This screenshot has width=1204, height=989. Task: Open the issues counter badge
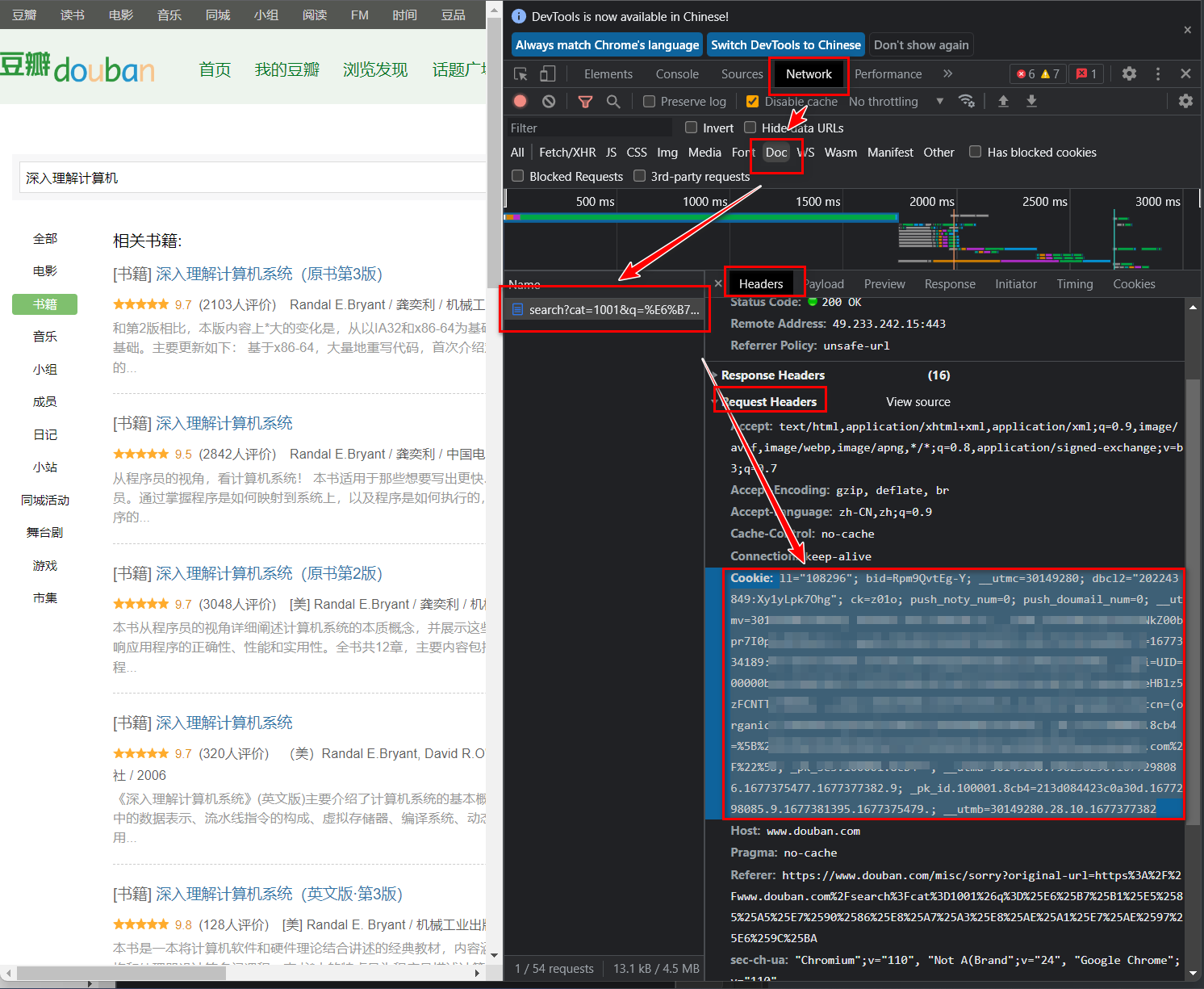pos(1086,73)
